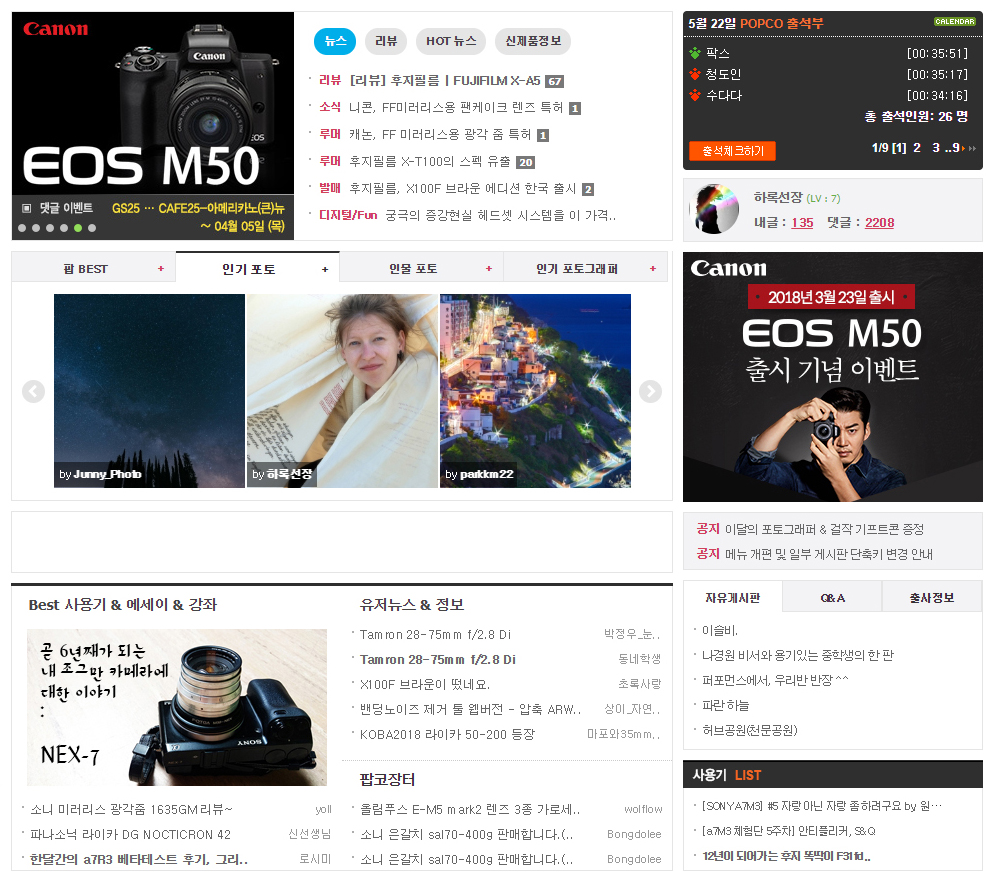Open the 파나소닉 라이카 DG NOCTICRON 42 post
994x882 pixels.
click(x=131, y=834)
